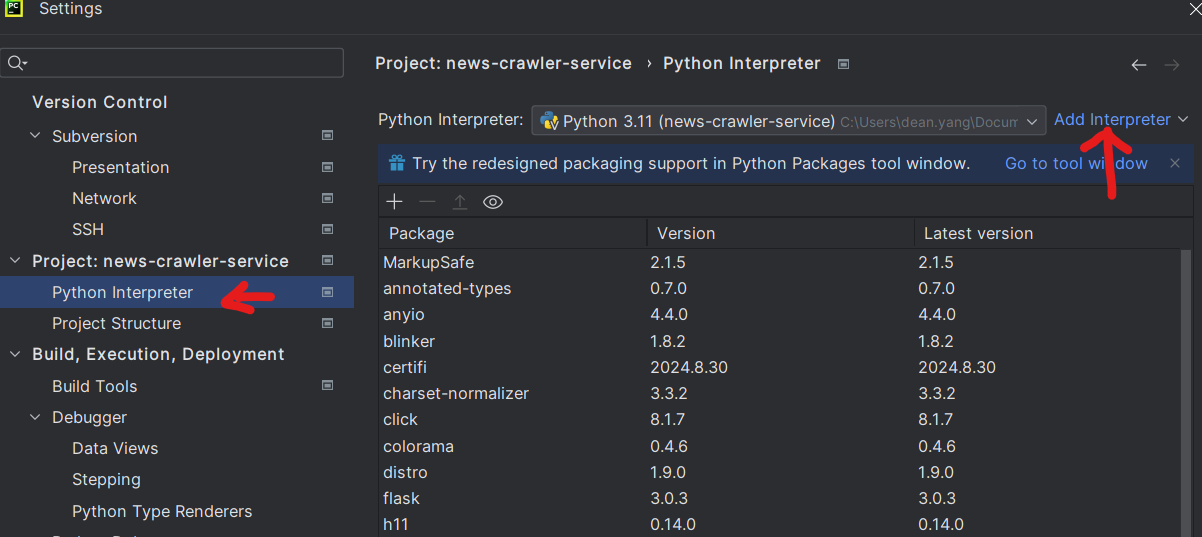
Task: Click the icon next to Python Interpreter breadcrumb
Action: click(x=843, y=64)
